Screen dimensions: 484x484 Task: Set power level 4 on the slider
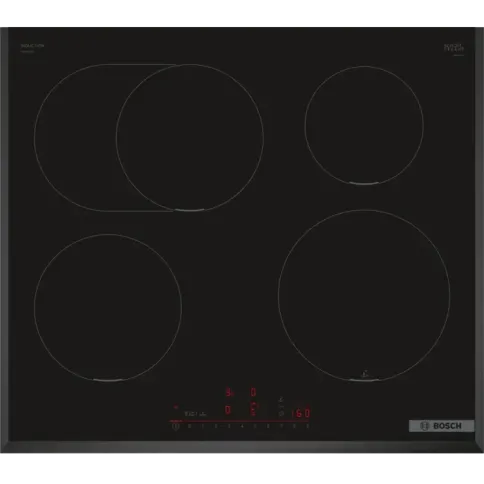tap(242, 426)
